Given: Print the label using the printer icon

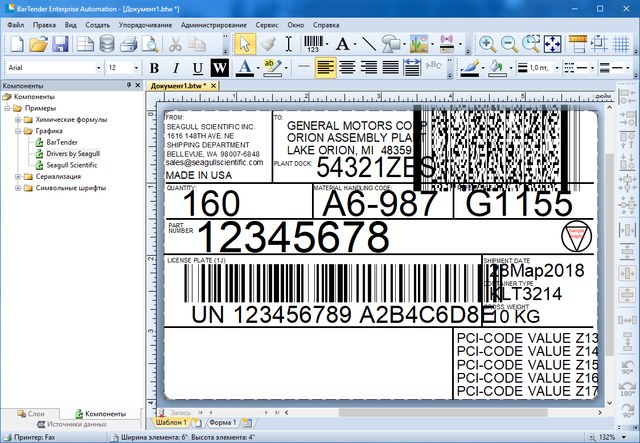Looking at the screenshot, I should 129,44.
